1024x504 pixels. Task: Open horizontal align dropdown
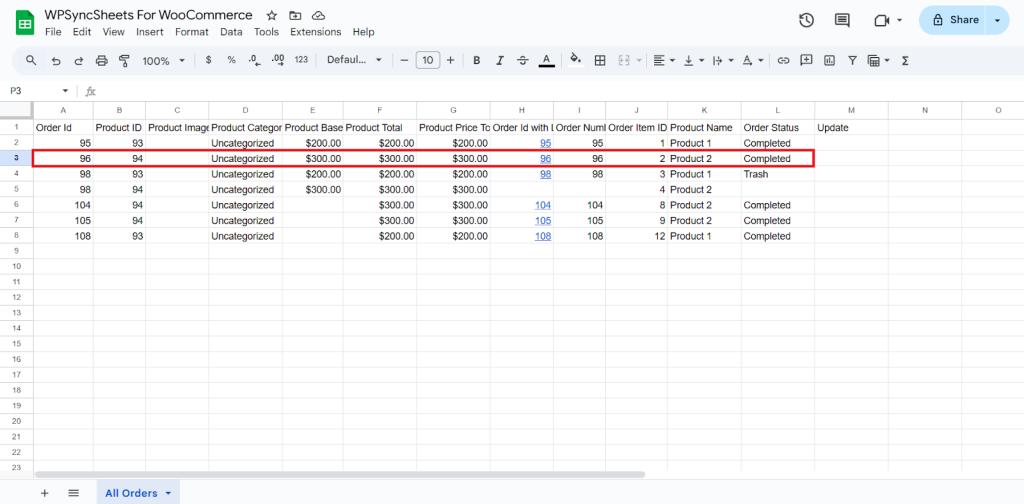click(664, 60)
